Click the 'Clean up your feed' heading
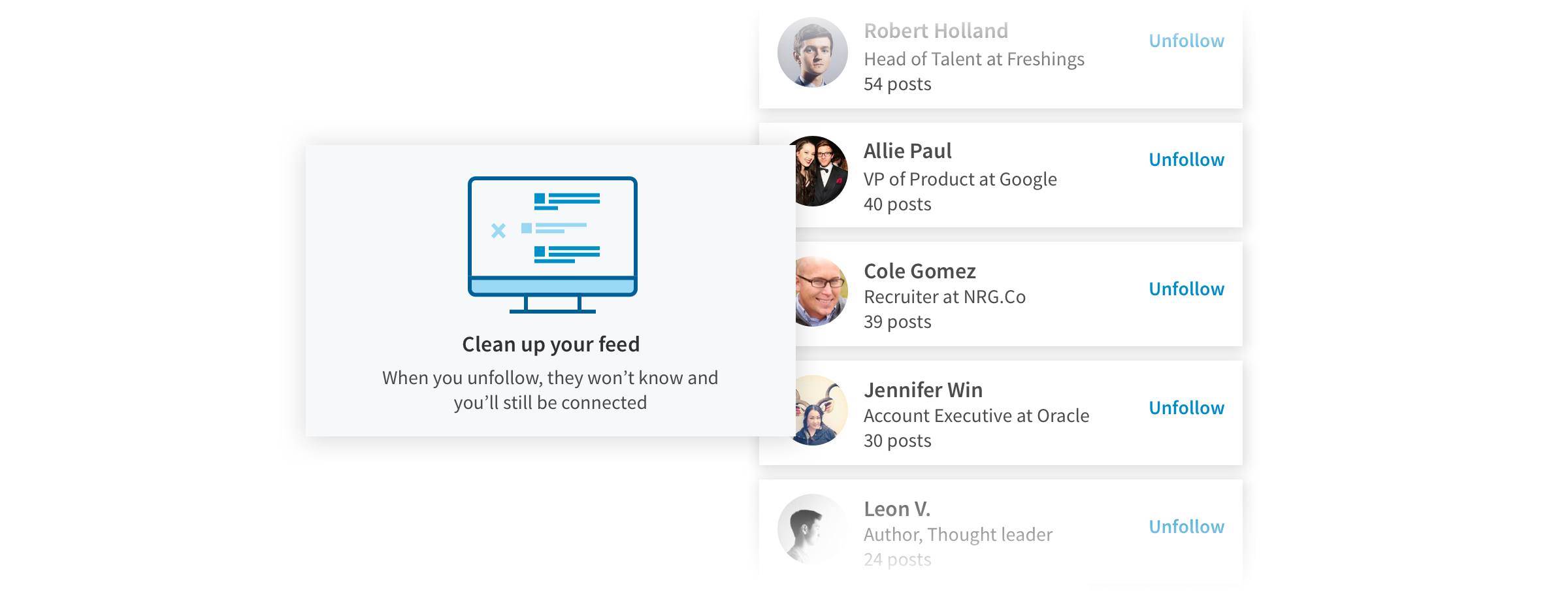 click(x=551, y=344)
